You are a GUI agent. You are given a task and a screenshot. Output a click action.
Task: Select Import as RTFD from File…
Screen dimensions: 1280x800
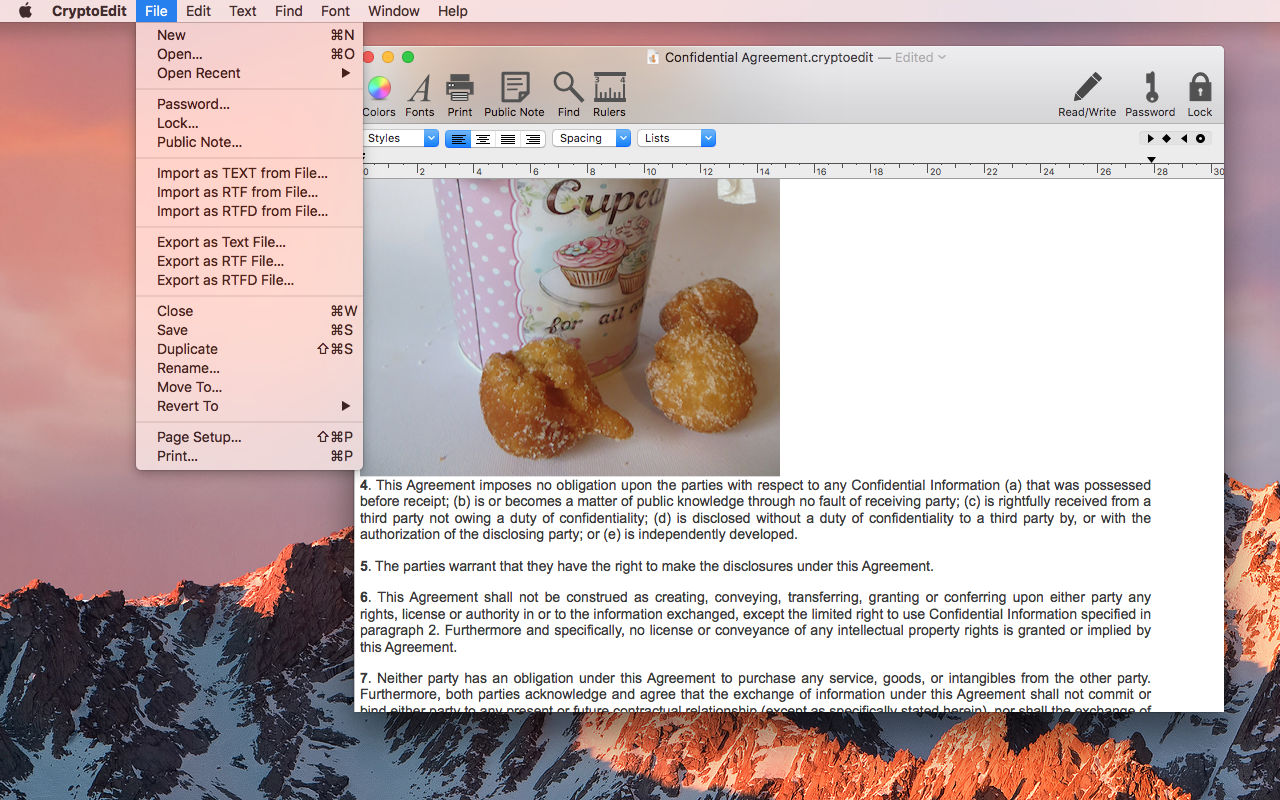tap(249, 211)
